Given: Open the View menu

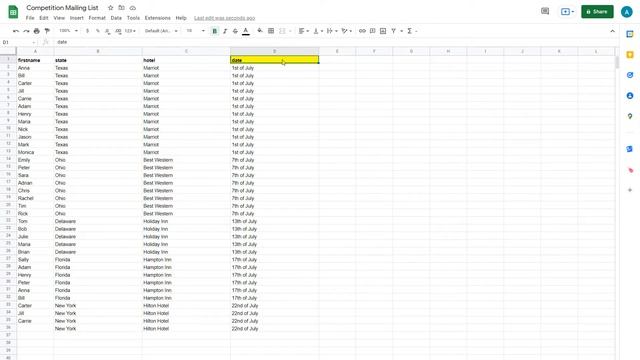Looking at the screenshot, I should coord(59,18).
